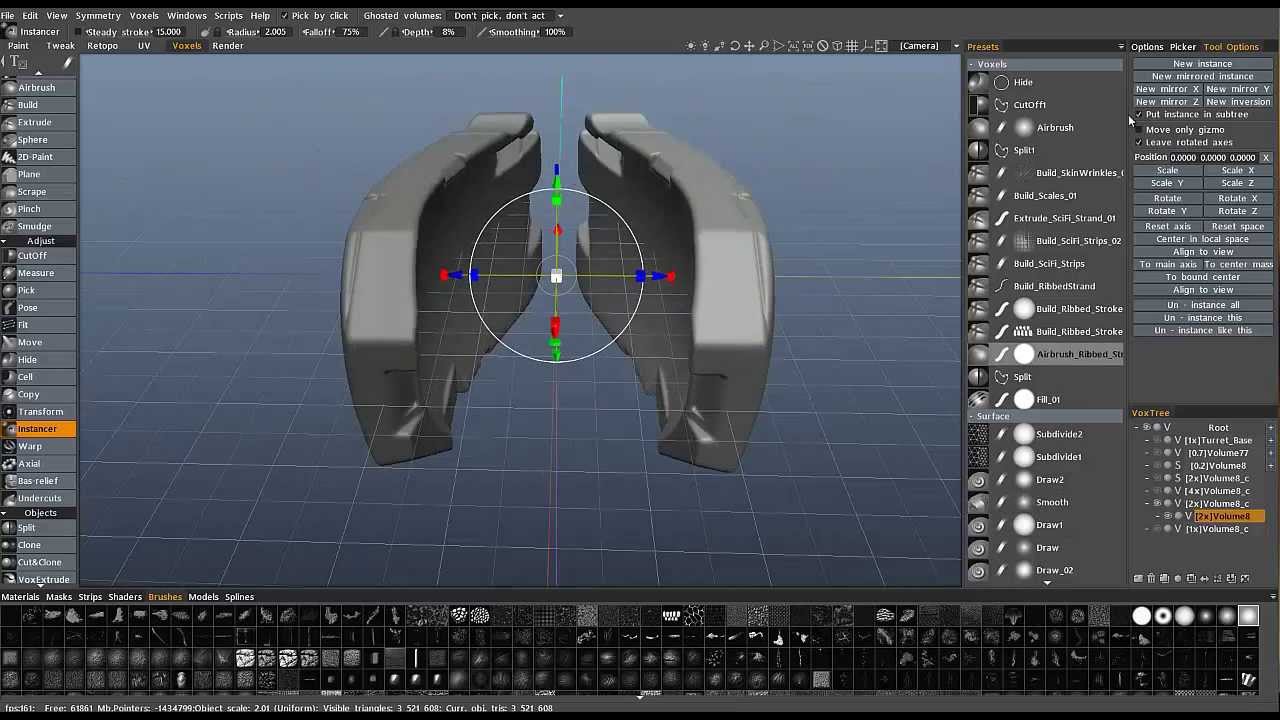The height and width of the screenshot is (720, 1280).
Task: Open the Windows menu
Action: pyautogui.click(x=187, y=16)
